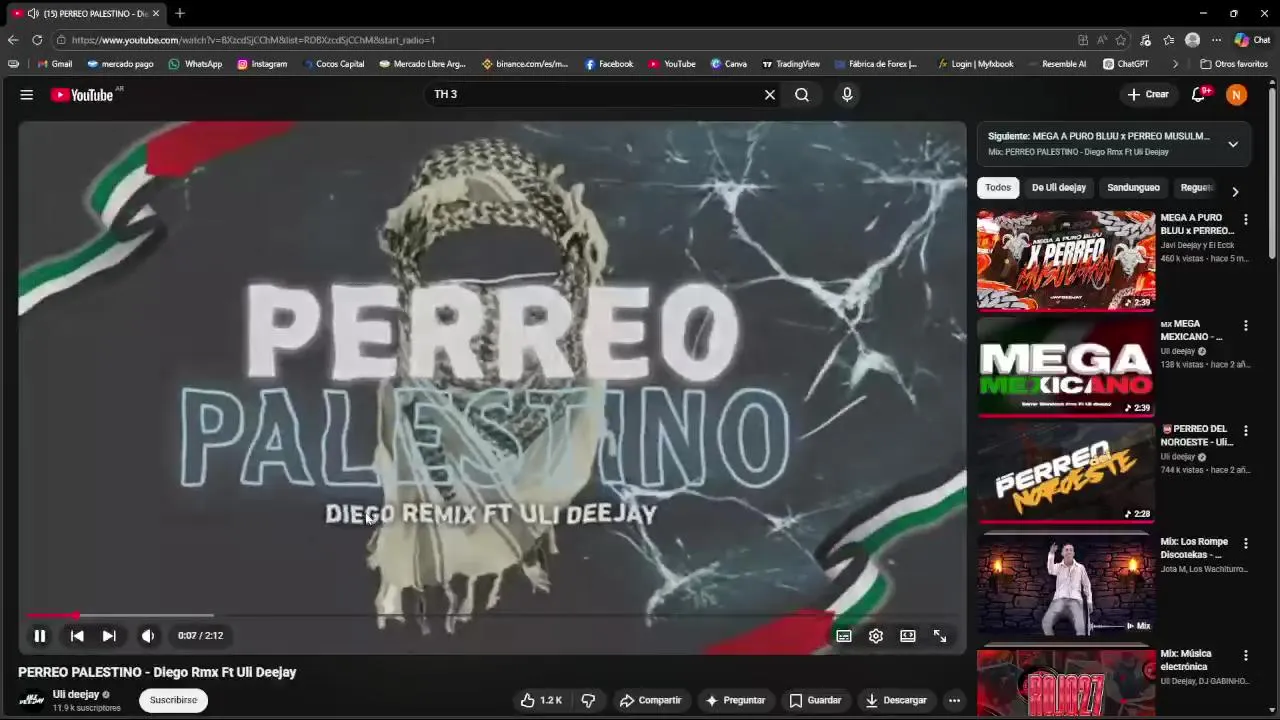
Task: Start voice search with the microphone
Action: (x=847, y=94)
